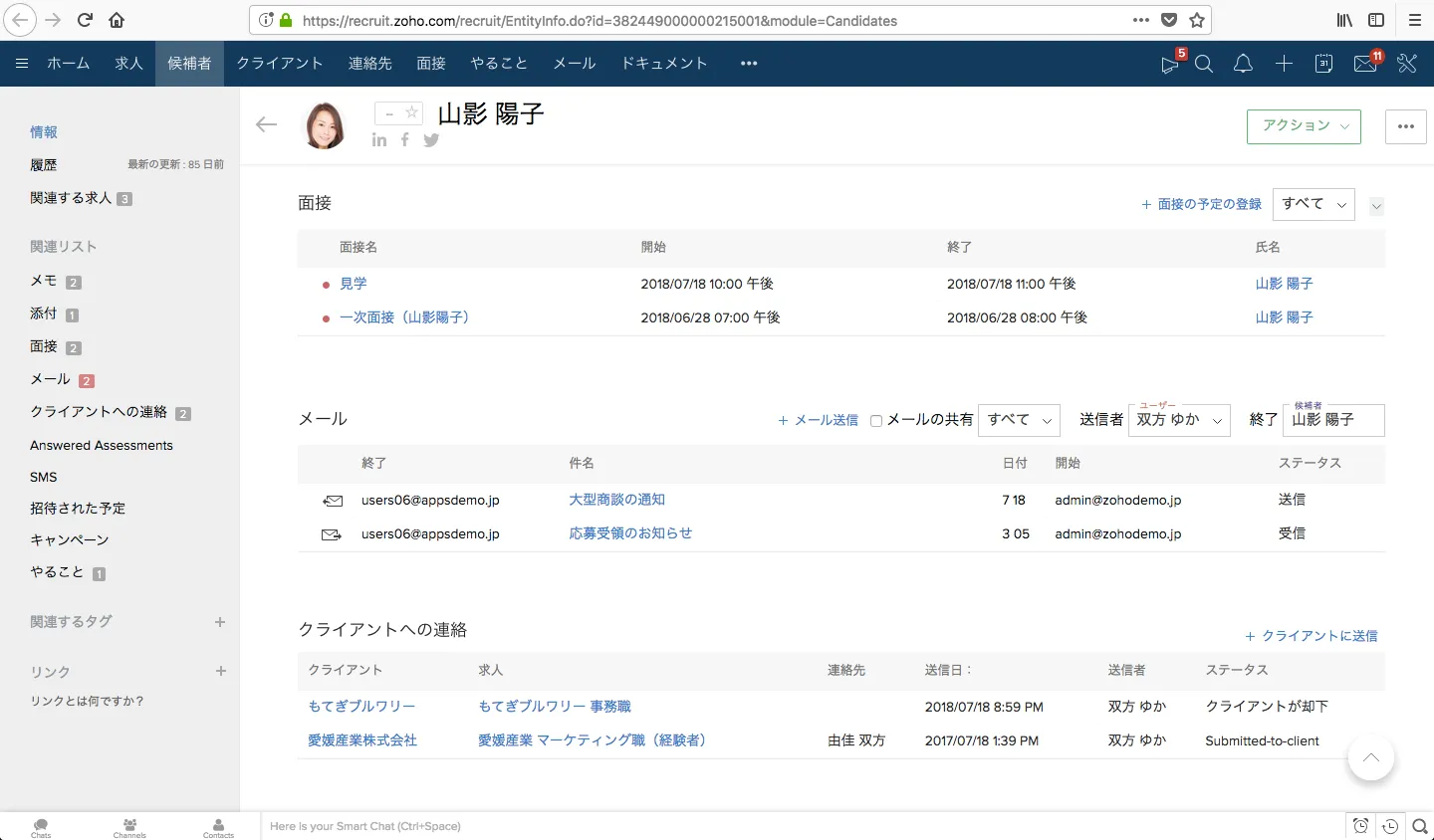
Task: Click the Twitter icon under candidate name
Action: coord(431,140)
